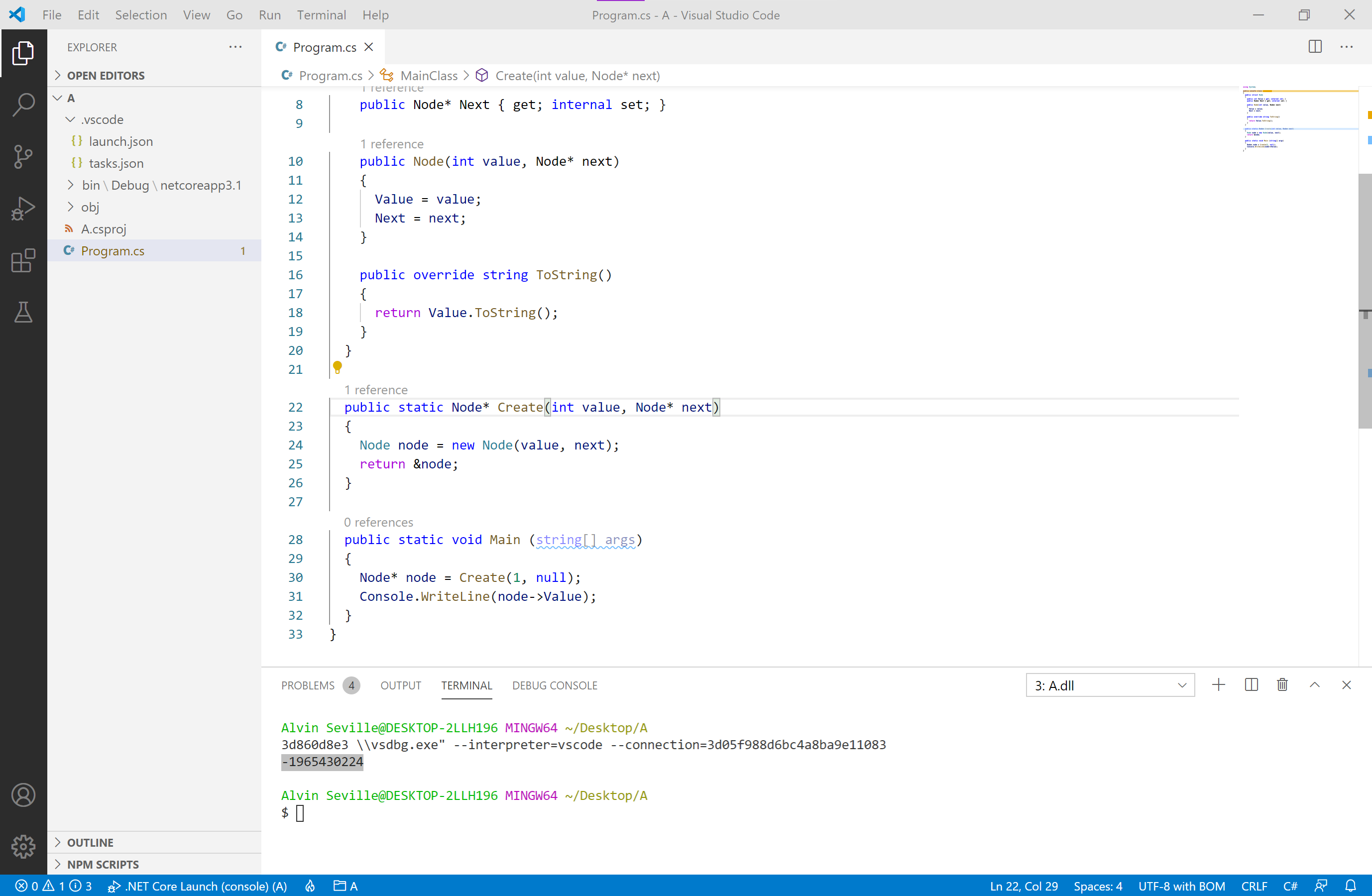
Task: Open the Testing view flask icon
Action: tap(23, 312)
